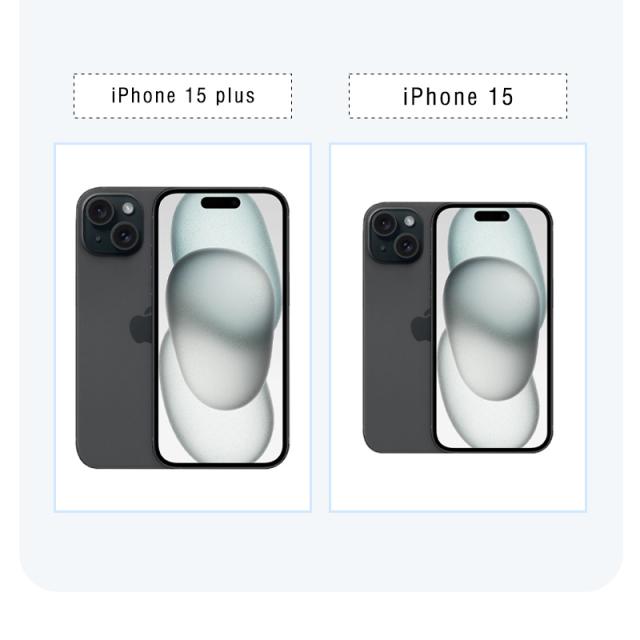640x640 pixels.
Task: Click upper camera lens of iPhone 15
Action: (x=384, y=224)
